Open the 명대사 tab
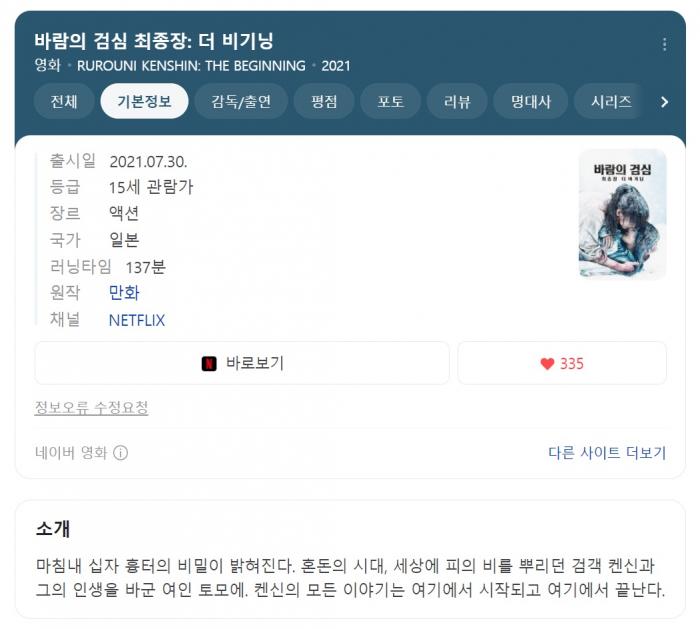This screenshot has width=700, height=629. 530,101
